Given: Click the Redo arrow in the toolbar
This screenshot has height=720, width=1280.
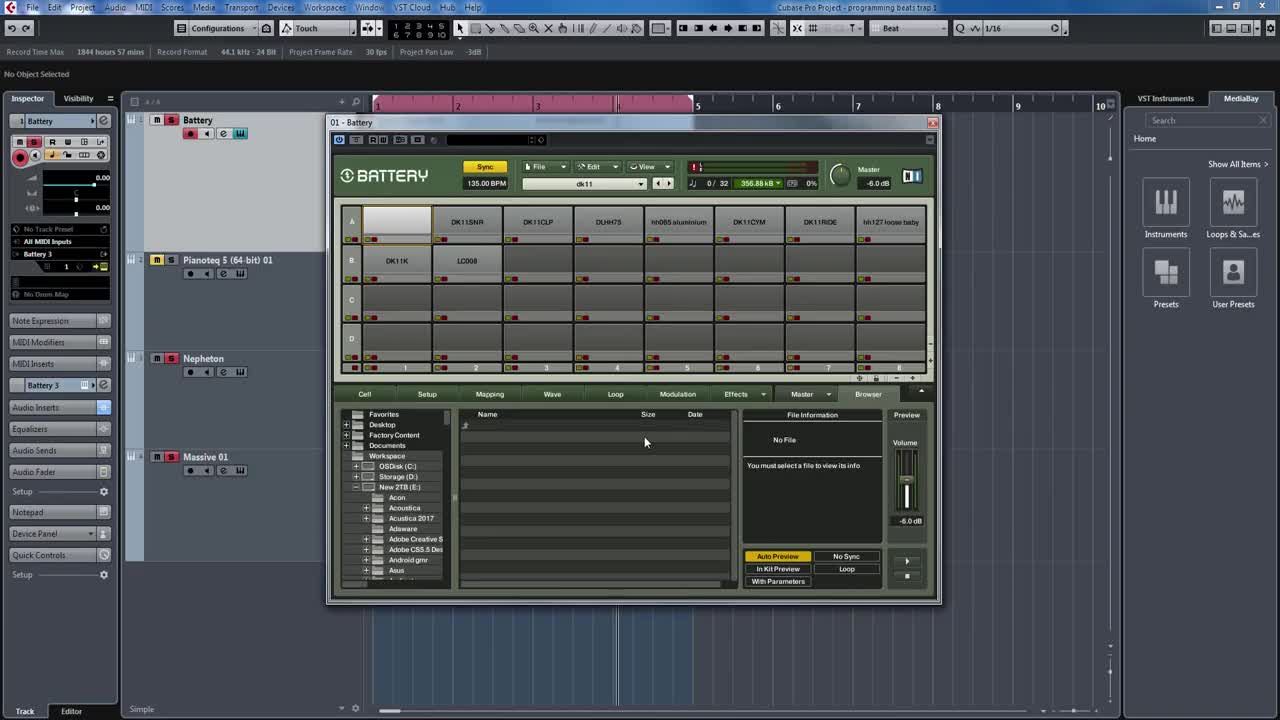Looking at the screenshot, I should click(x=27, y=28).
